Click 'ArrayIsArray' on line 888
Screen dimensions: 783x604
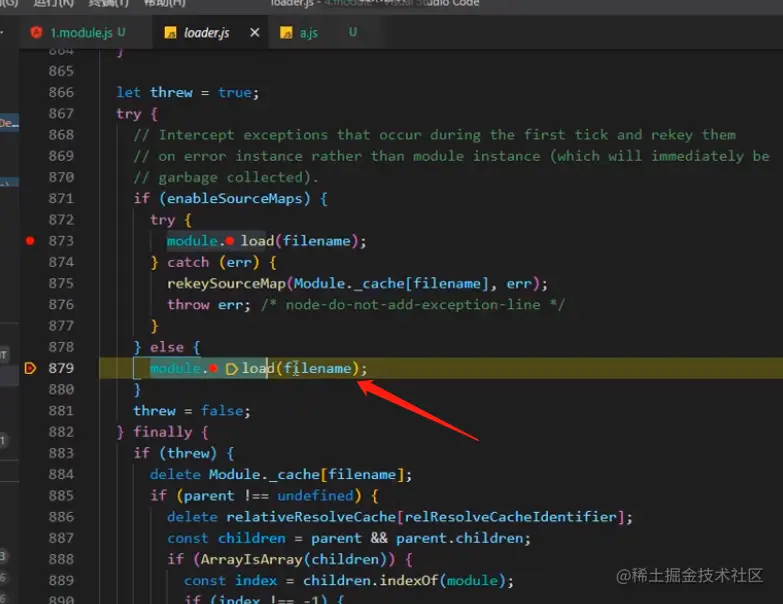(251, 559)
